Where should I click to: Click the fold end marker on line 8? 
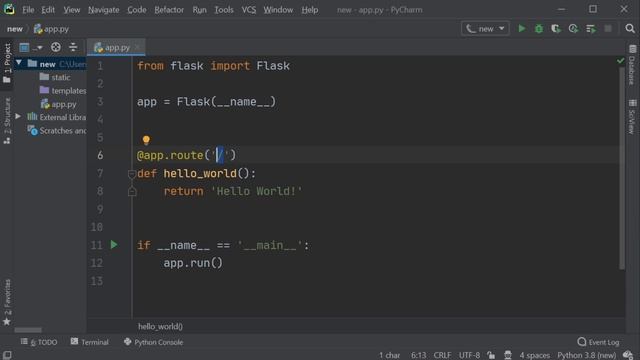click(x=132, y=191)
